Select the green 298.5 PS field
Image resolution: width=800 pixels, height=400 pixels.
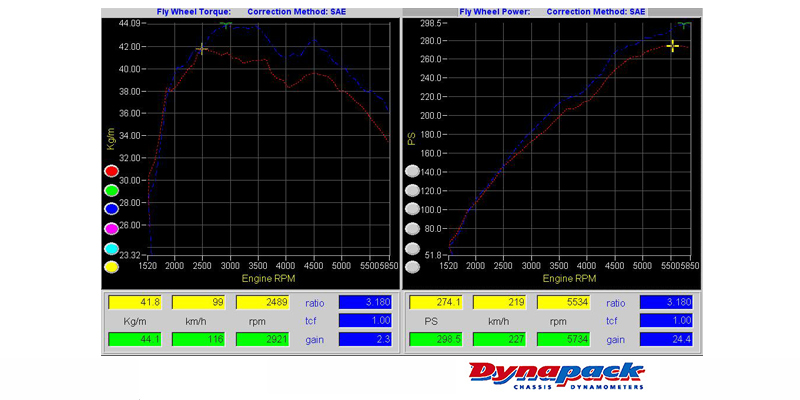[x=436, y=339]
